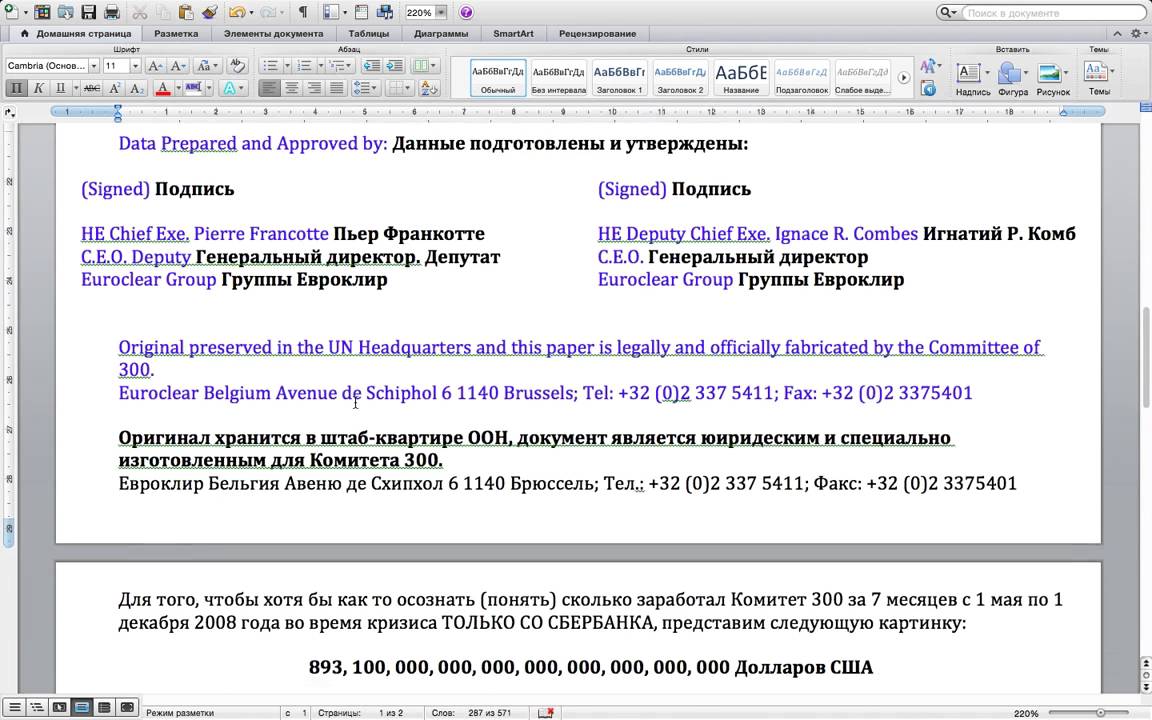
Task: Show more styles arrow
Action: [904, 78]
